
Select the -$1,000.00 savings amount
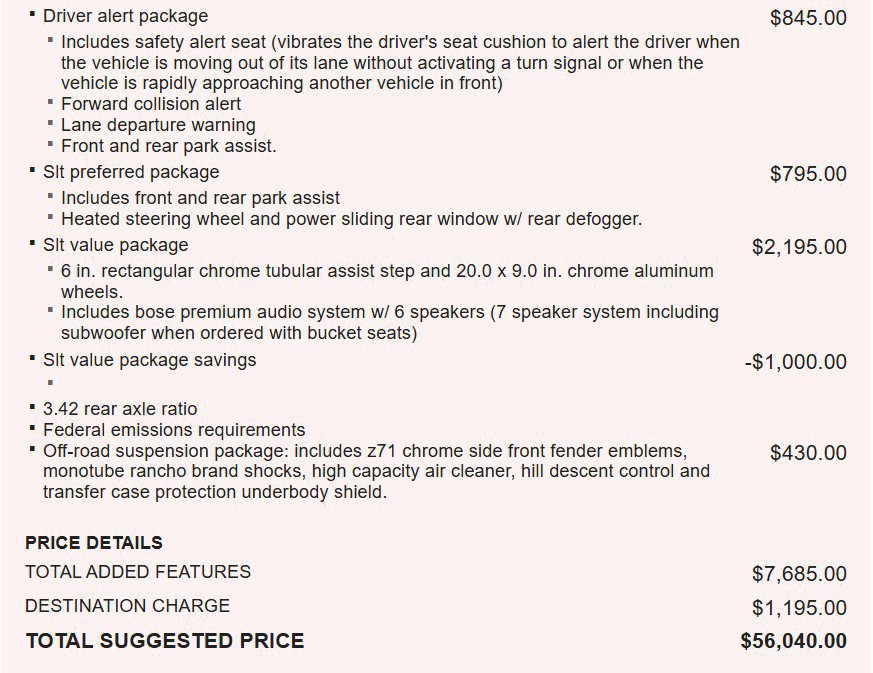(x=796, y=362)
